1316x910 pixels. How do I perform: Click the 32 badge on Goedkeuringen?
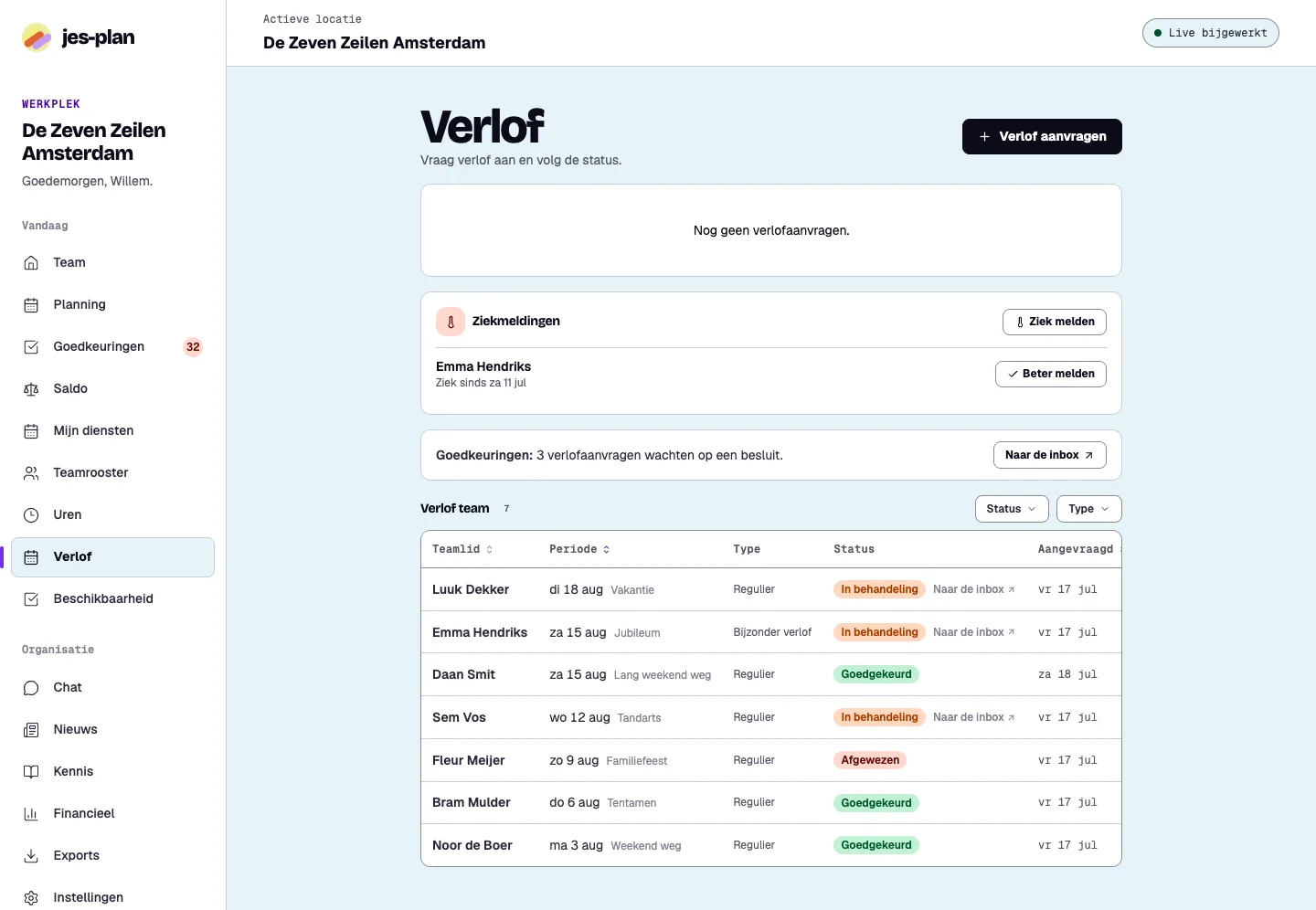pos(193,347)
